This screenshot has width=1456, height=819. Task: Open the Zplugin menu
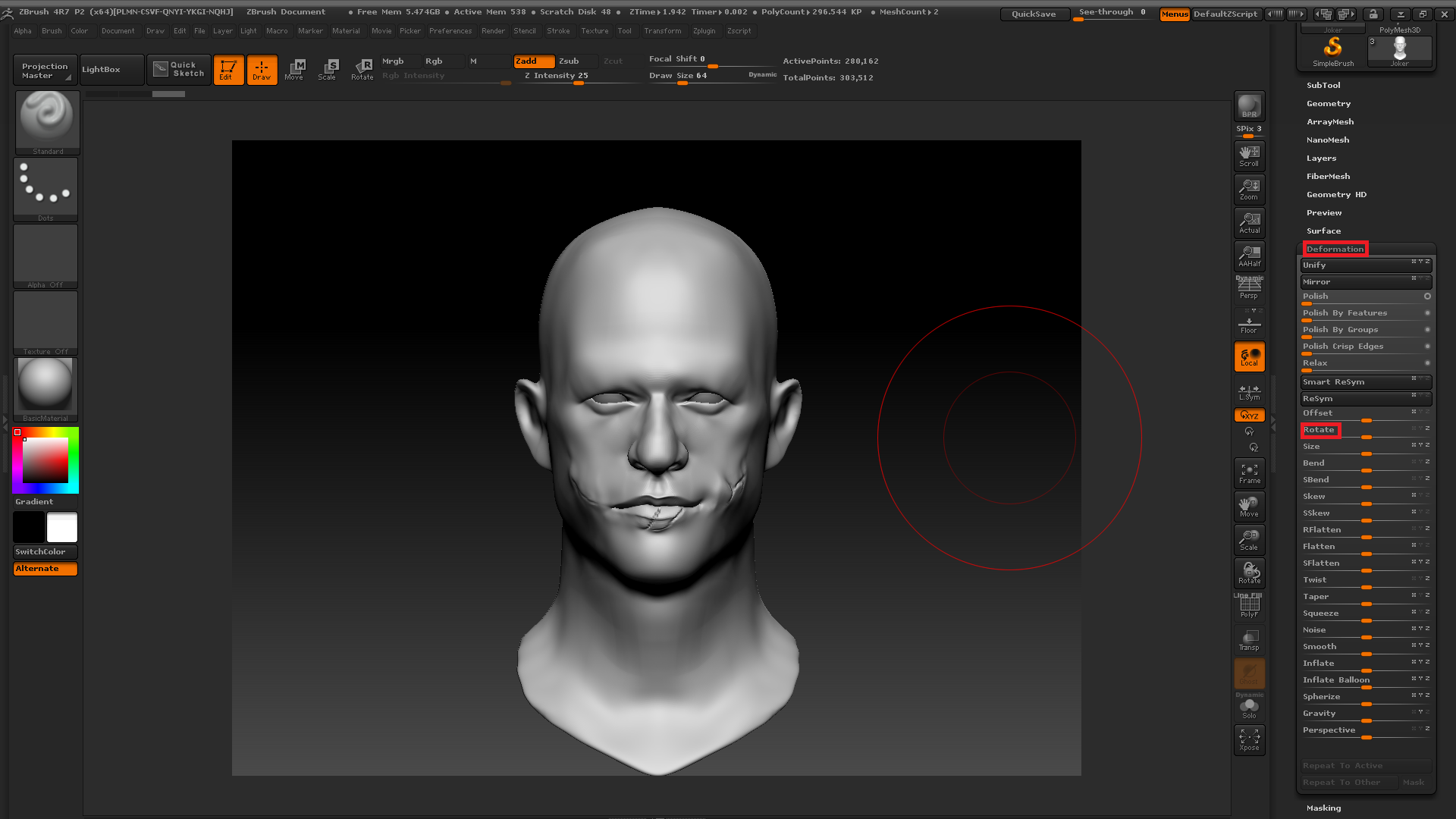click(704, 31)
